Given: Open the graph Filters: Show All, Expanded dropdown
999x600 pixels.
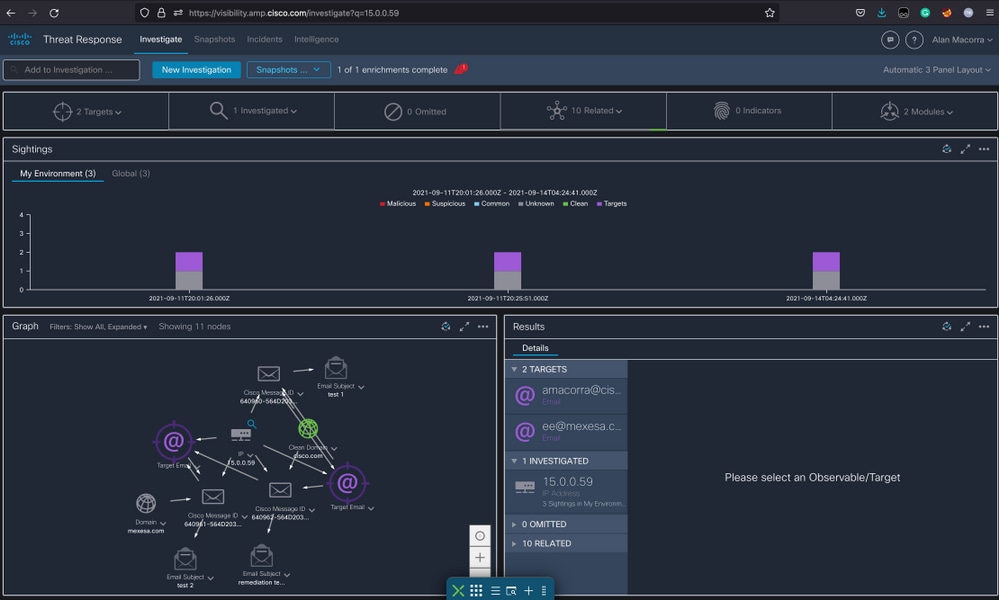Looking at the screenshot, I should click(x=98, y=327).
